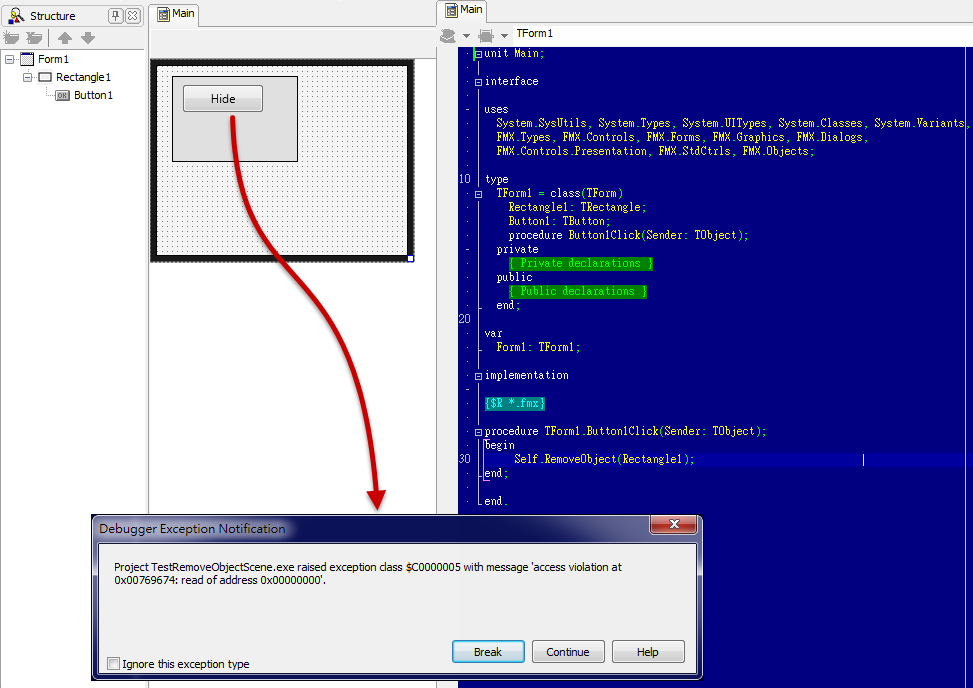
Task: Select the Rectangle1 label in the Structure tree
Action: coord(83,77)
